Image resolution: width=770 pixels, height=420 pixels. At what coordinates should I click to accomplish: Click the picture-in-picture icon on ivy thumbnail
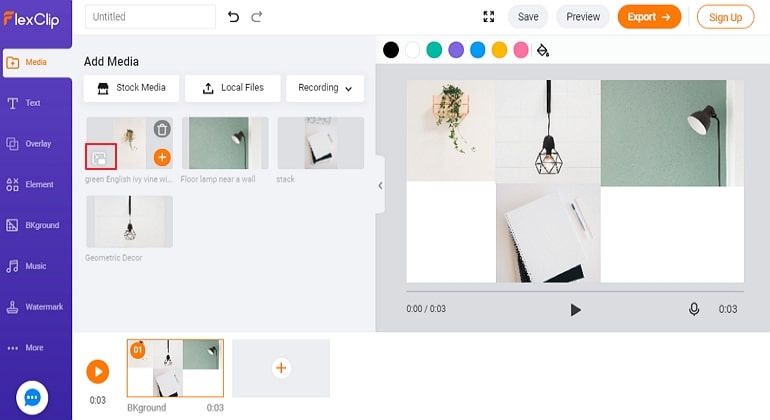click(100, 157)
